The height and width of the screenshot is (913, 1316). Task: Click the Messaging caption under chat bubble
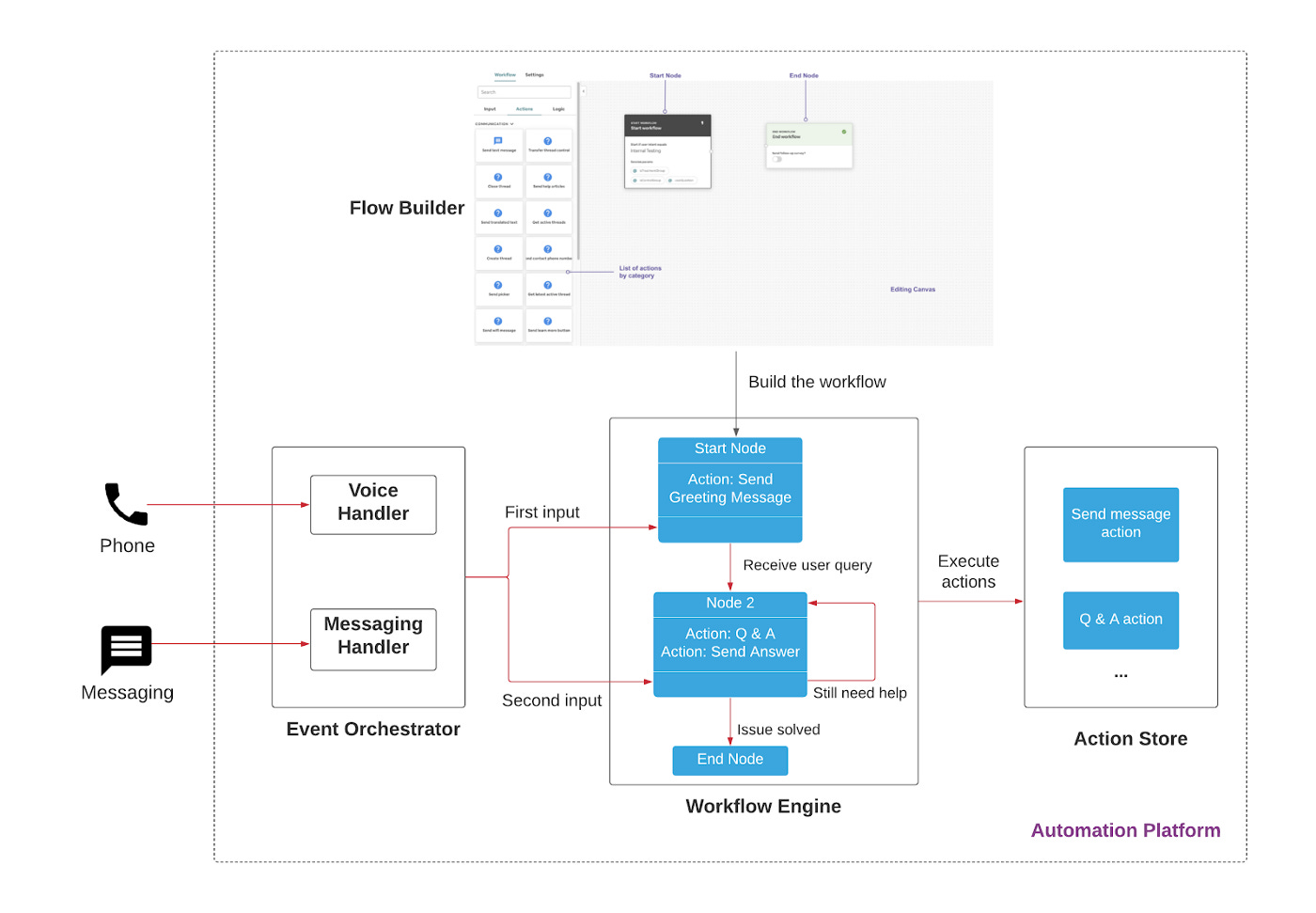(x=127, y=693)
